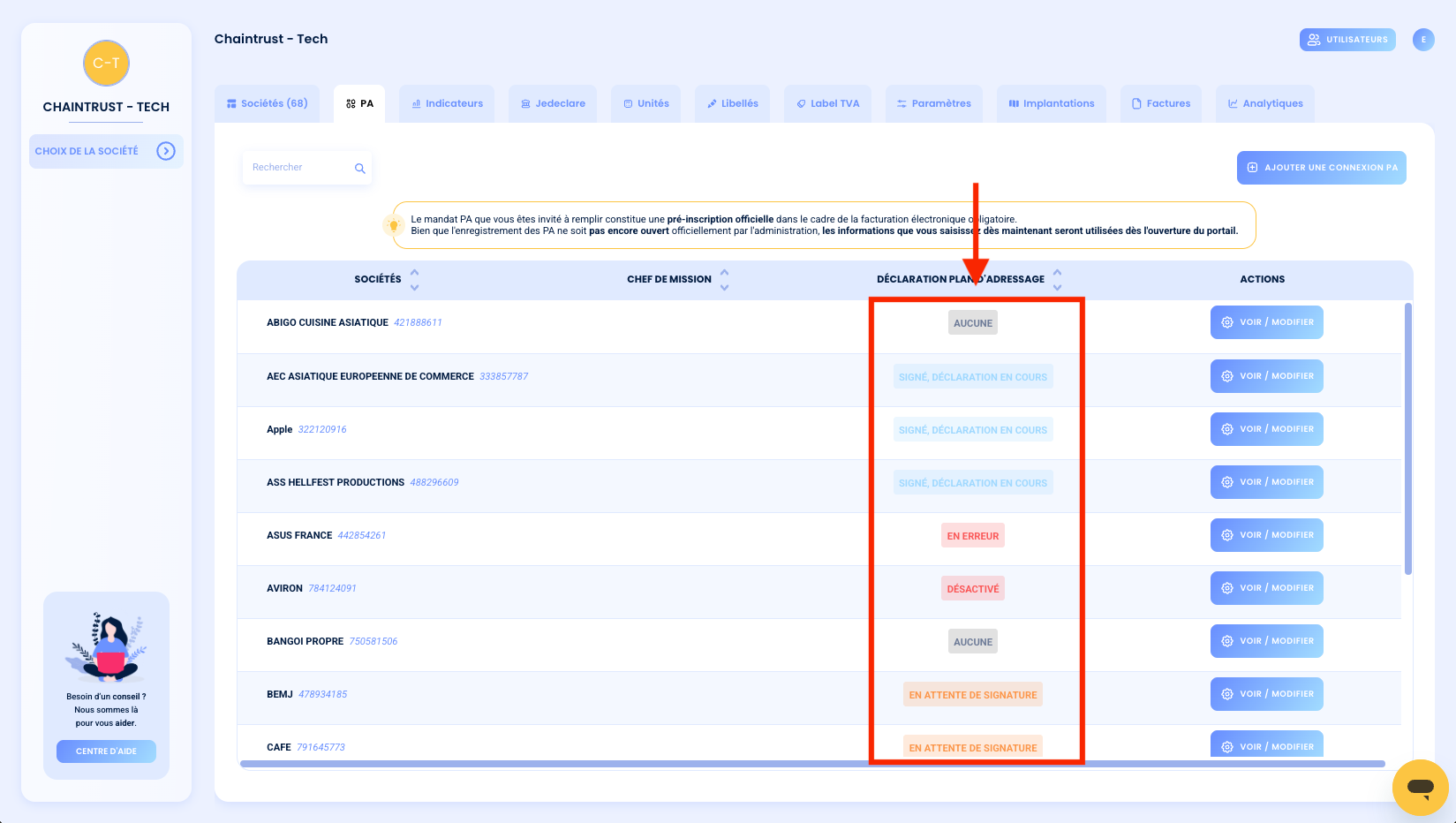Click the DÉSACTIVÉ status badge
The image size is (1456, 823).
[x=973, y=589]
